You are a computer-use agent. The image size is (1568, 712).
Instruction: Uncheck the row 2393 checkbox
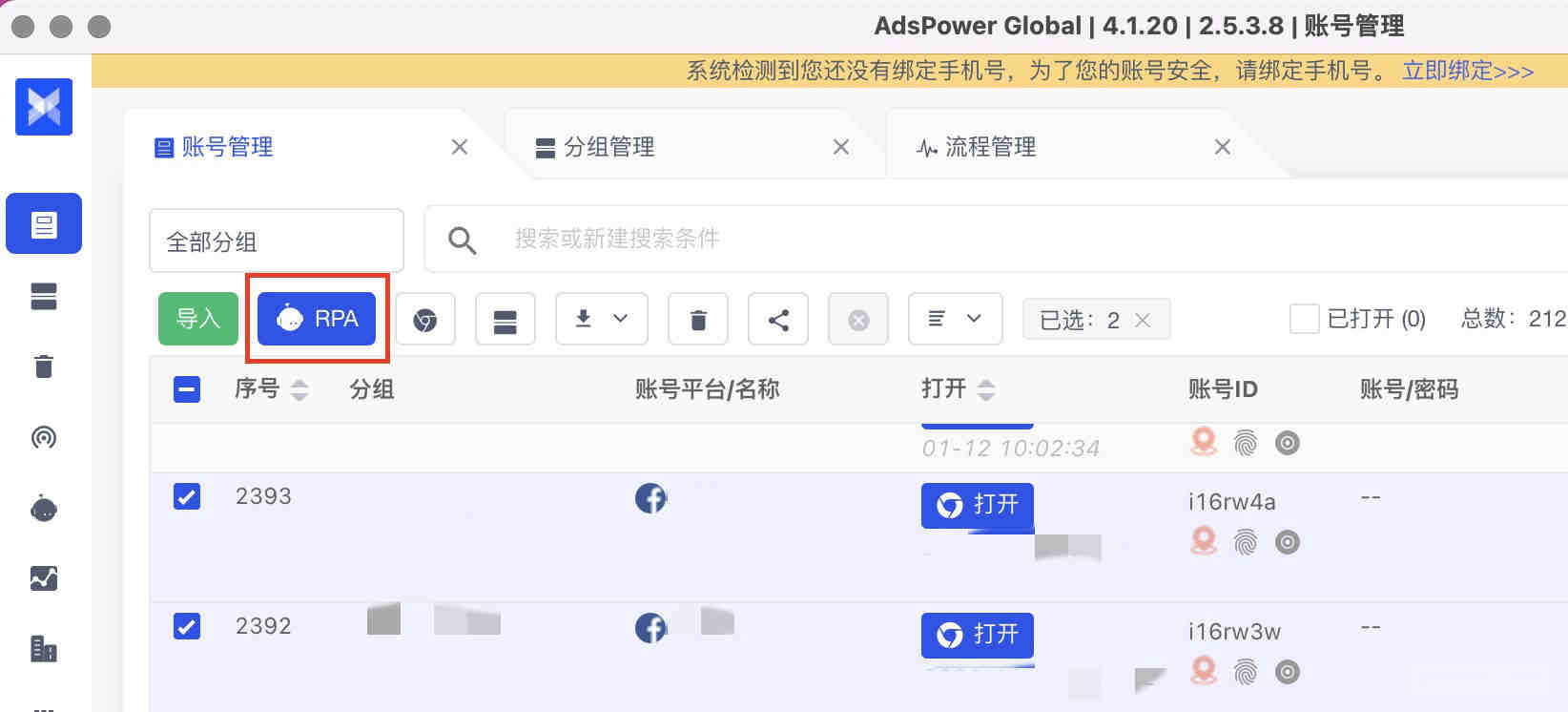[187, 496]
